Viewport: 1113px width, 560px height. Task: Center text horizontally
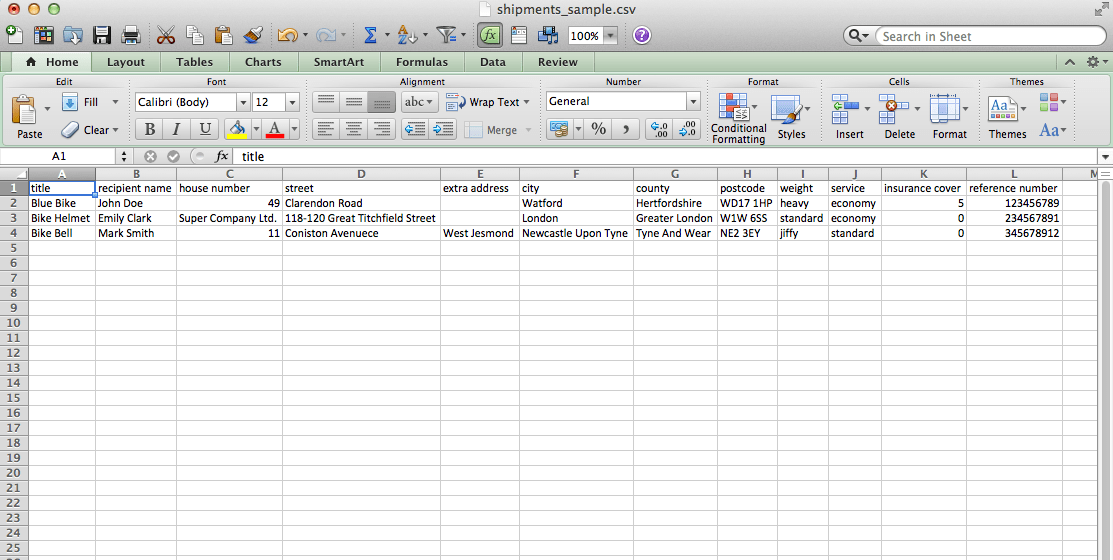pyautogui.click(x=353, y=129)
